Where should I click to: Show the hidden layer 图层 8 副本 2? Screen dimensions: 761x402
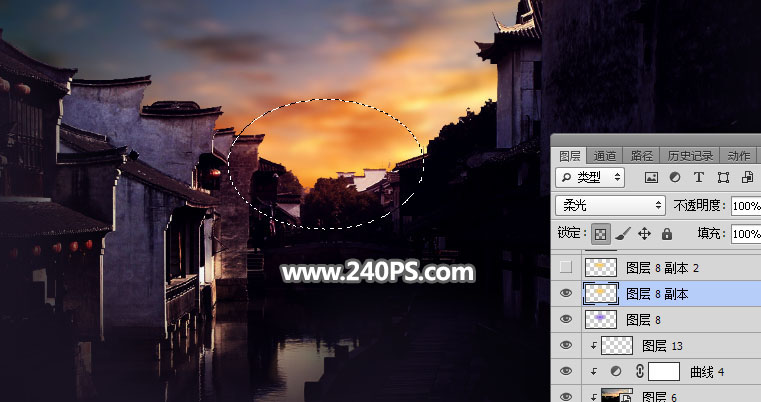pyautogui.click(x=566, y=267)
